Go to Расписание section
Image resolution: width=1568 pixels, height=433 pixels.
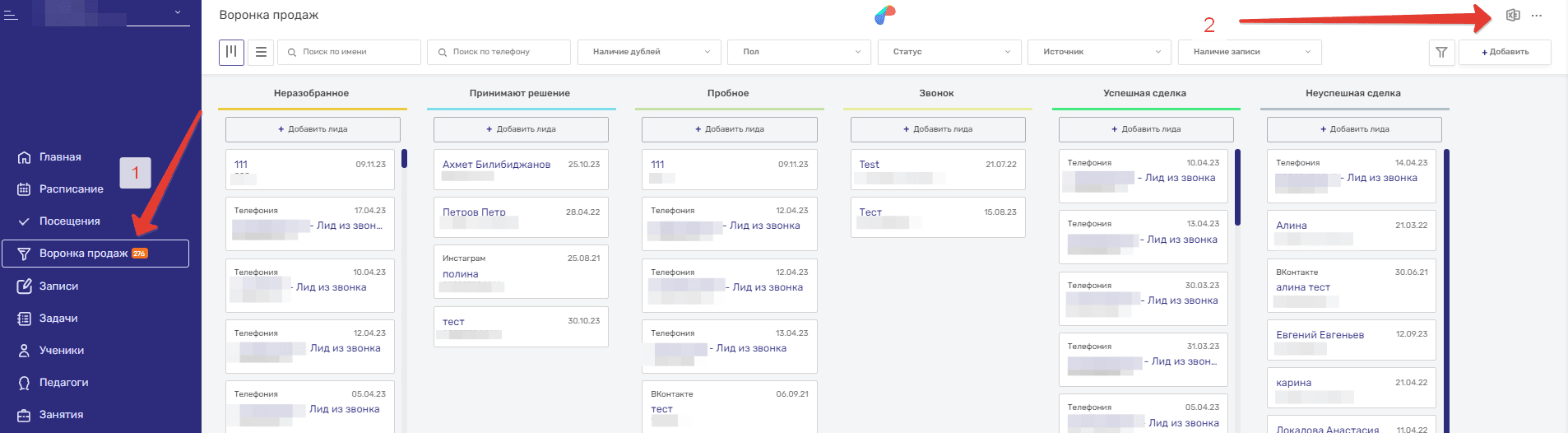pos(71,189)
